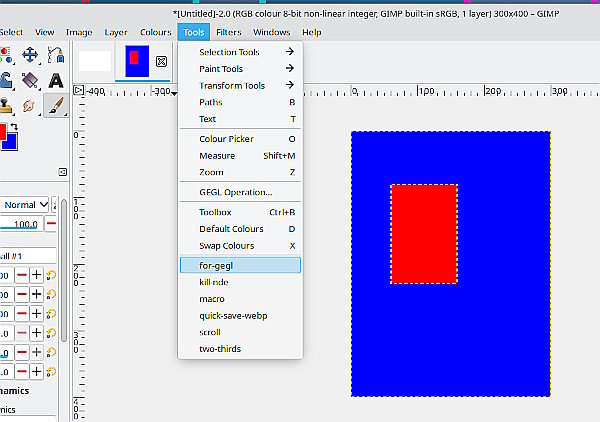Click the small arrow at ruler's -300 mark
The image size is (600, 422).
[174, 93]
